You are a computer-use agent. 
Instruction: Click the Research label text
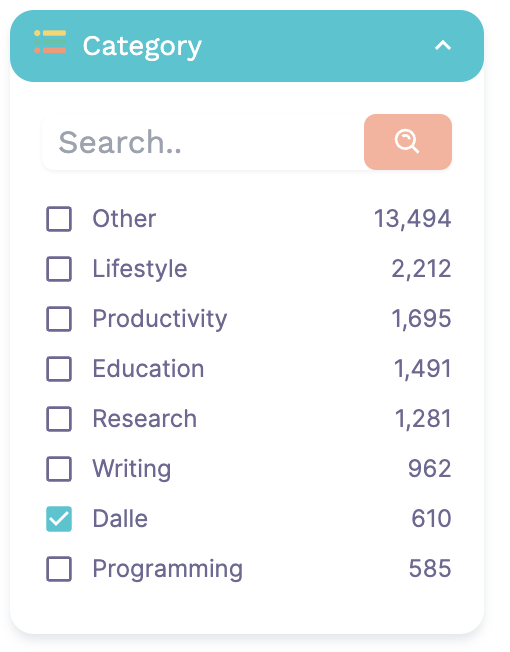click(x=145, y=419)
